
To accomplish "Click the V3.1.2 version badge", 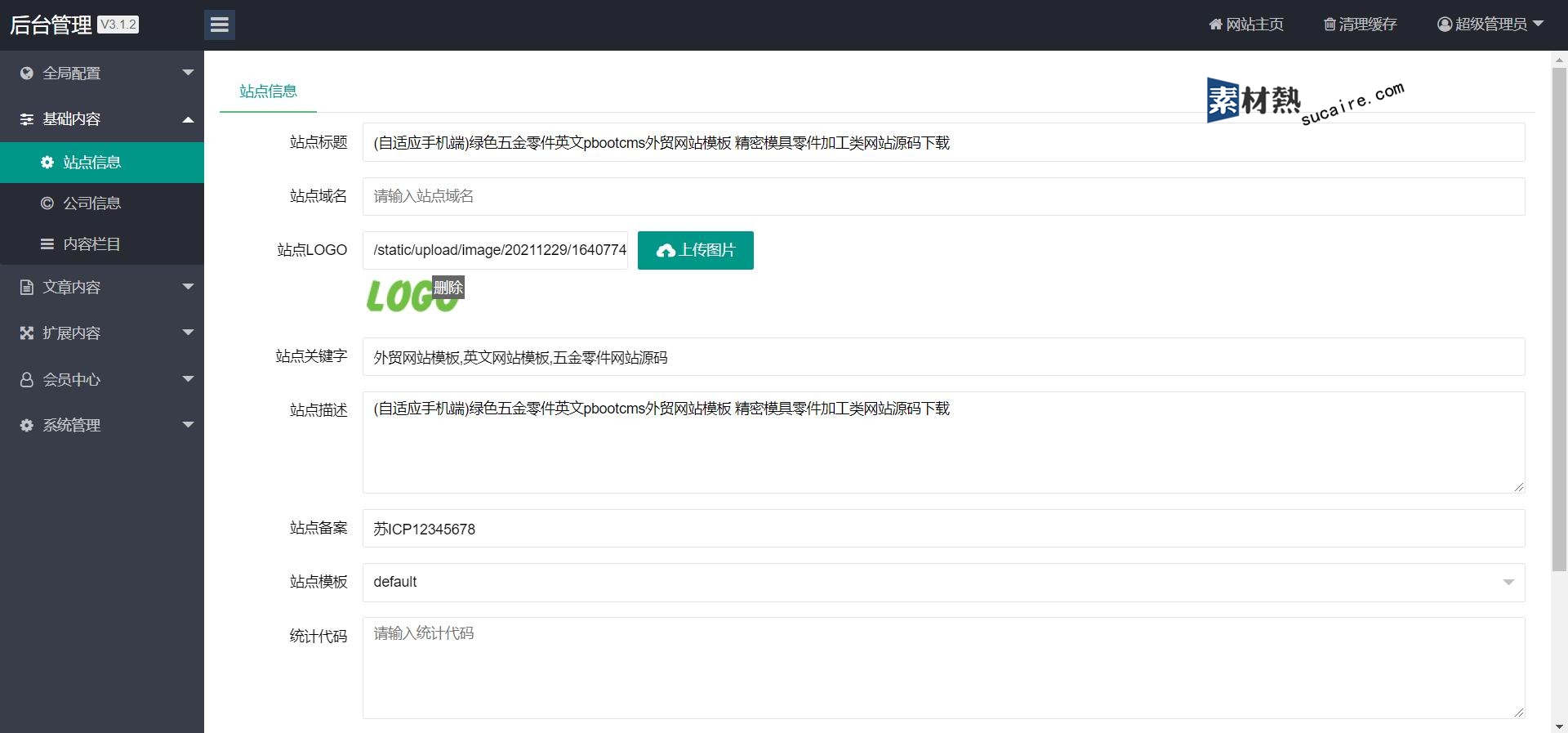I will point(118,25).
